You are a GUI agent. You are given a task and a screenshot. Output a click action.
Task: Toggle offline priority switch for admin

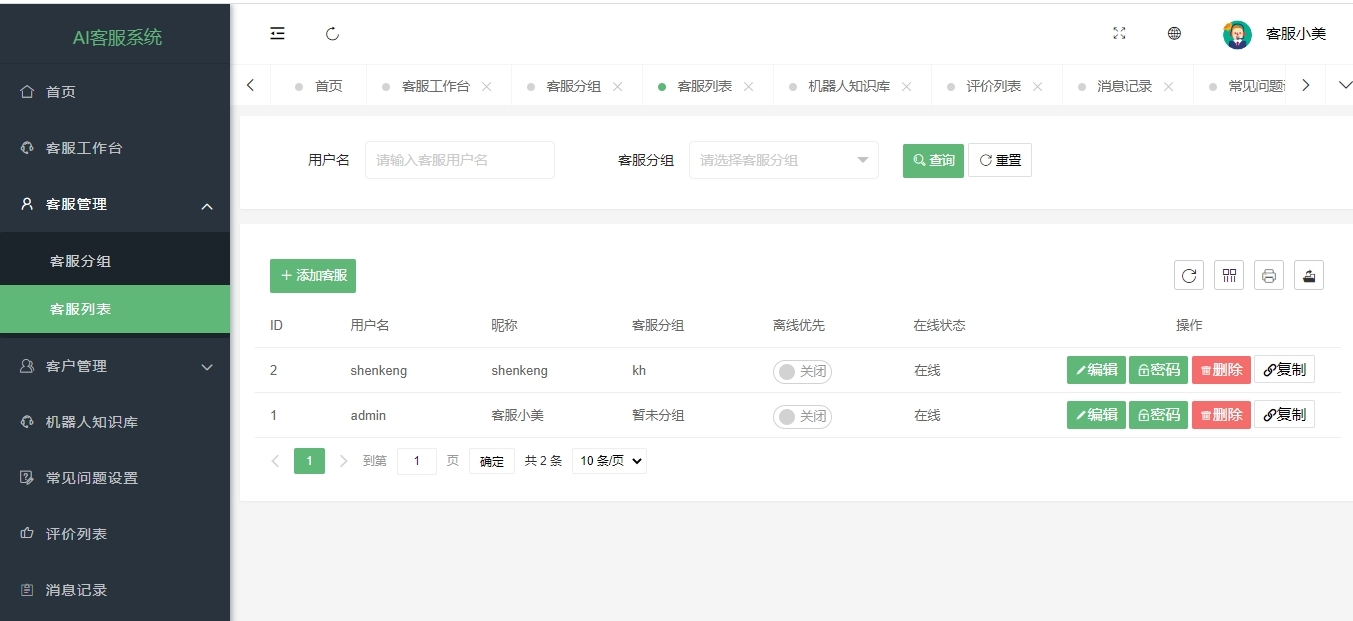coord(802,416)
